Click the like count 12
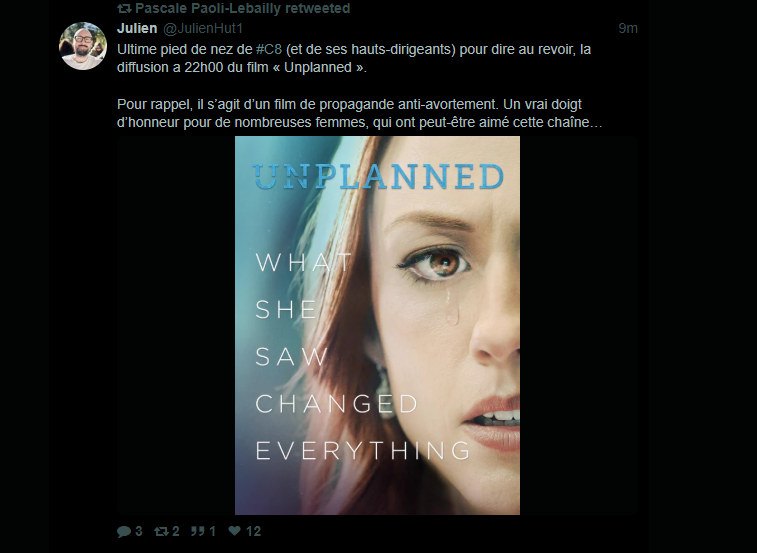 click(x=253, y=532)
